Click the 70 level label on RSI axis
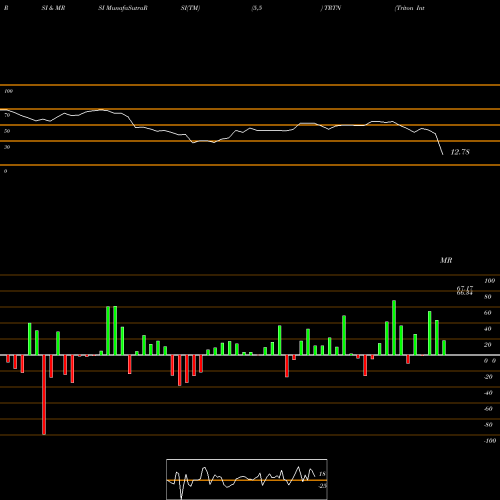This screenshot has height=500, width=500. (x=7, y=115)
